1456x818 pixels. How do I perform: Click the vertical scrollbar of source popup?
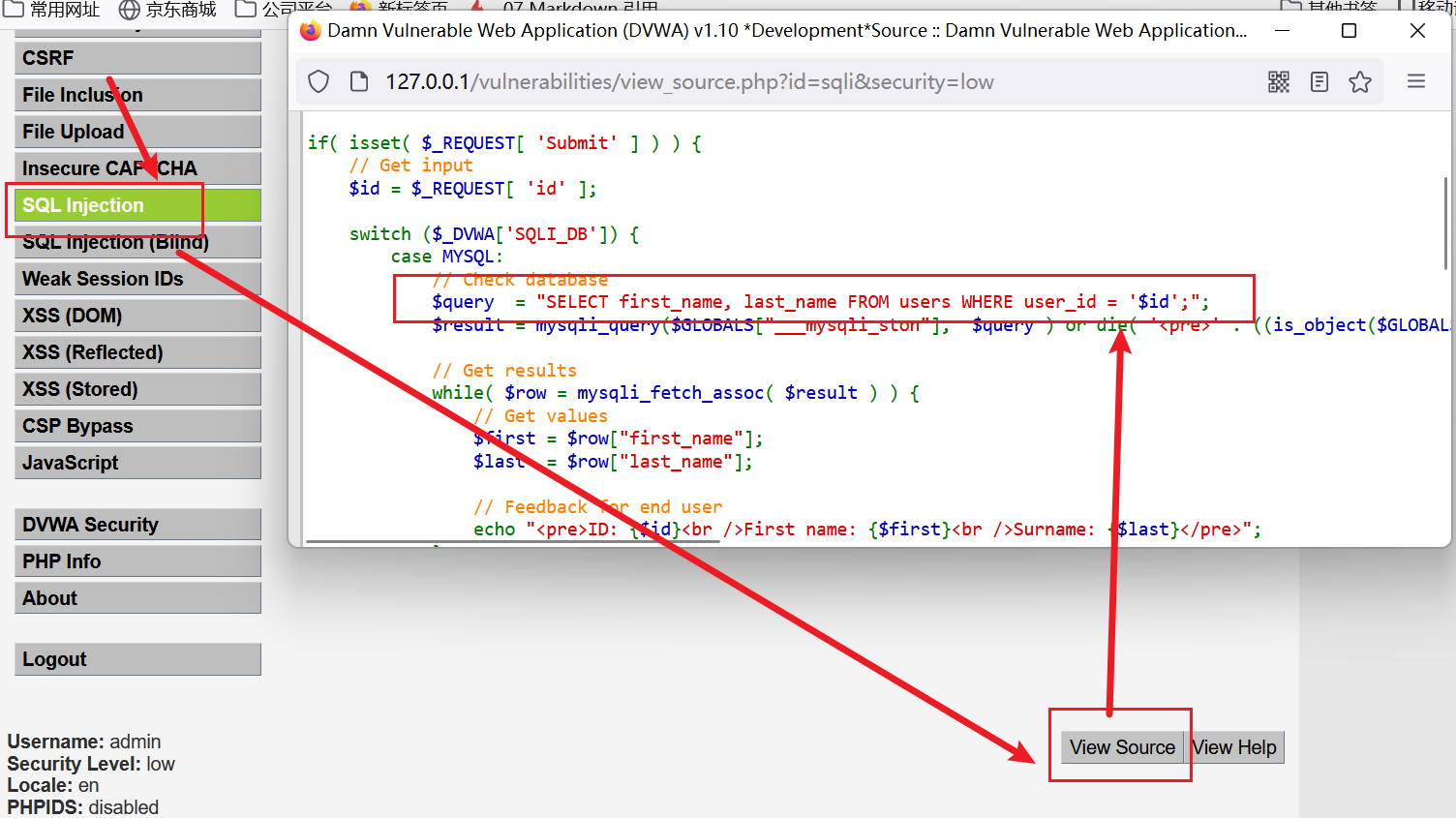tap(1446, 223)
